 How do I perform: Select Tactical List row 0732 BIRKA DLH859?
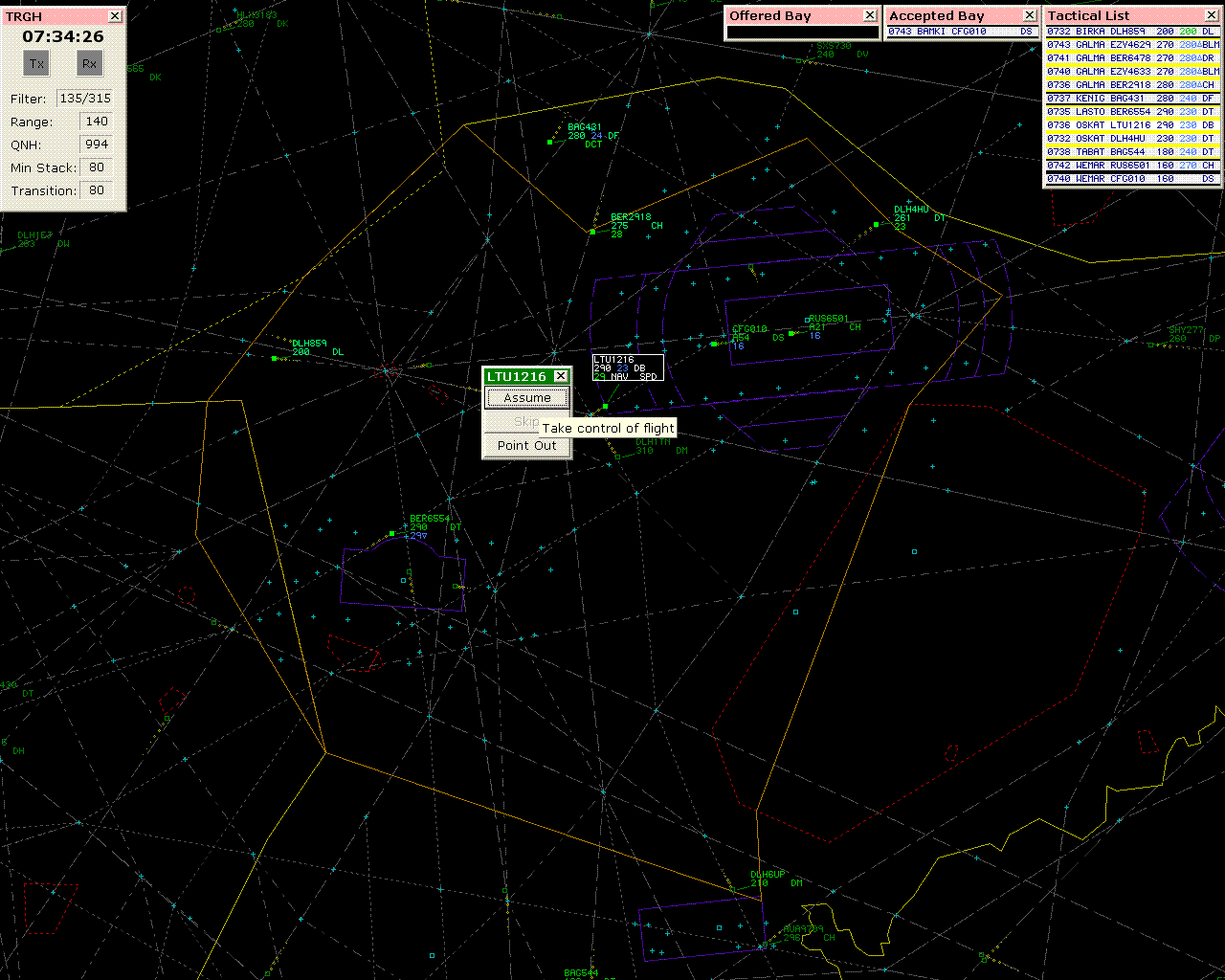click(1133, 32)
